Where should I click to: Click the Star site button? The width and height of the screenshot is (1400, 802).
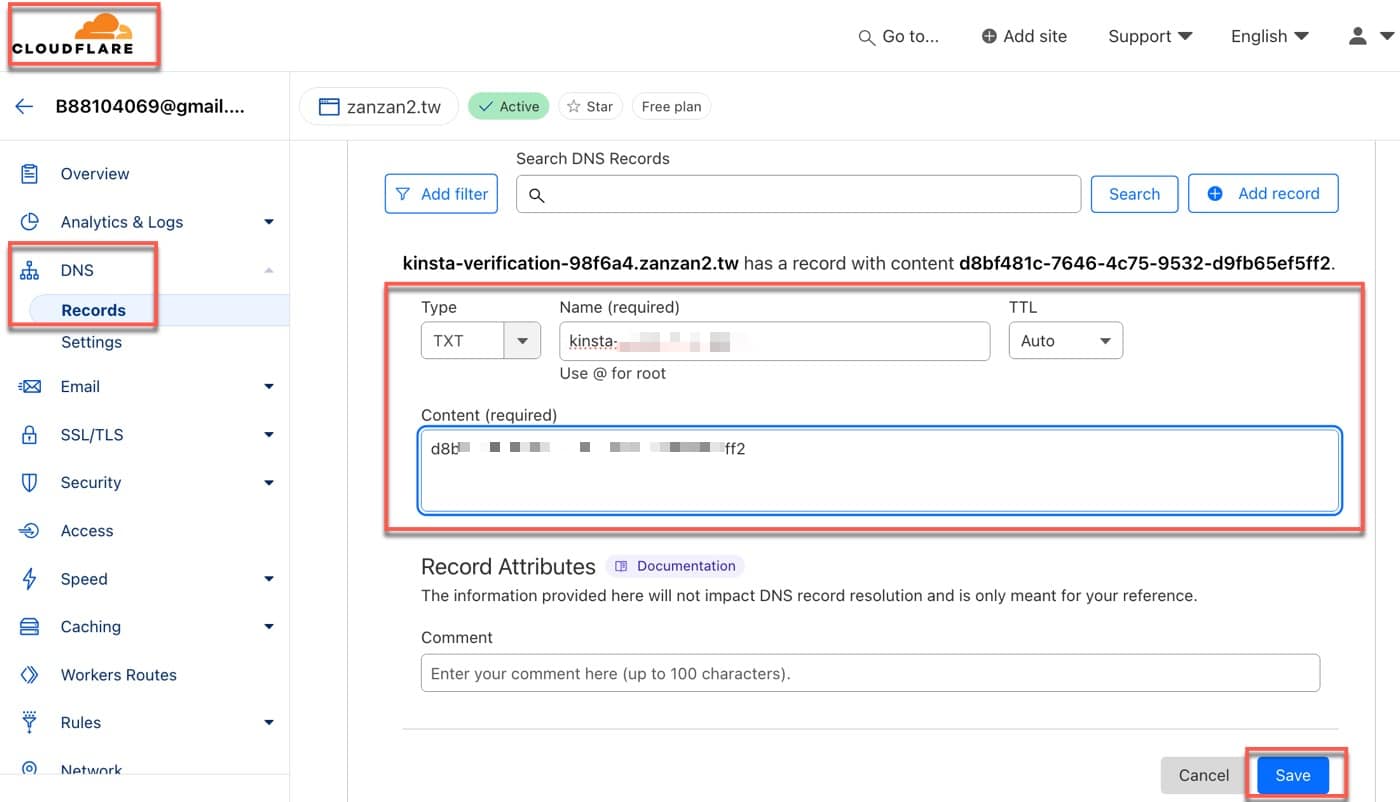pyautogui.click(x=590, y=106)
